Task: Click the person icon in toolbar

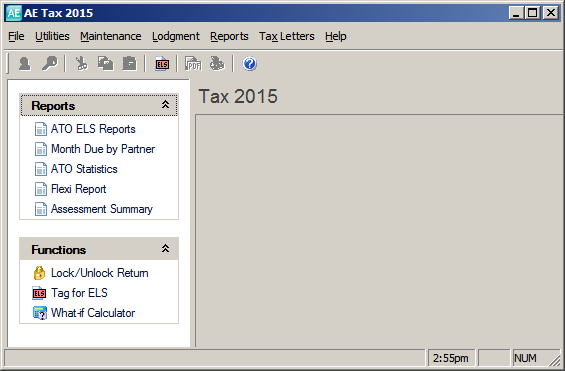Action: click(25, 64)
